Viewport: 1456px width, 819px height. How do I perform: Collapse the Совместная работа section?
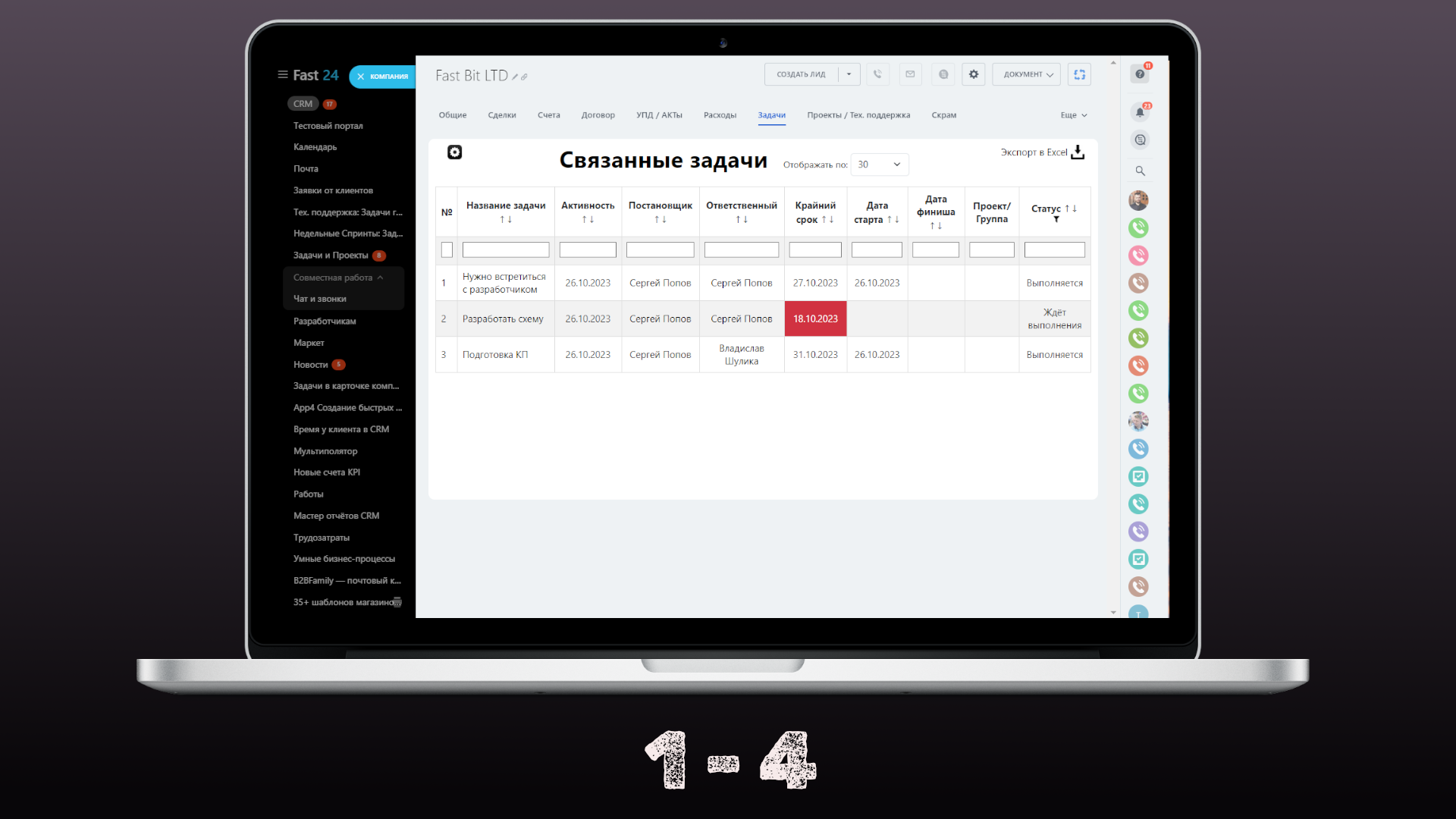[x=338, y=278]
